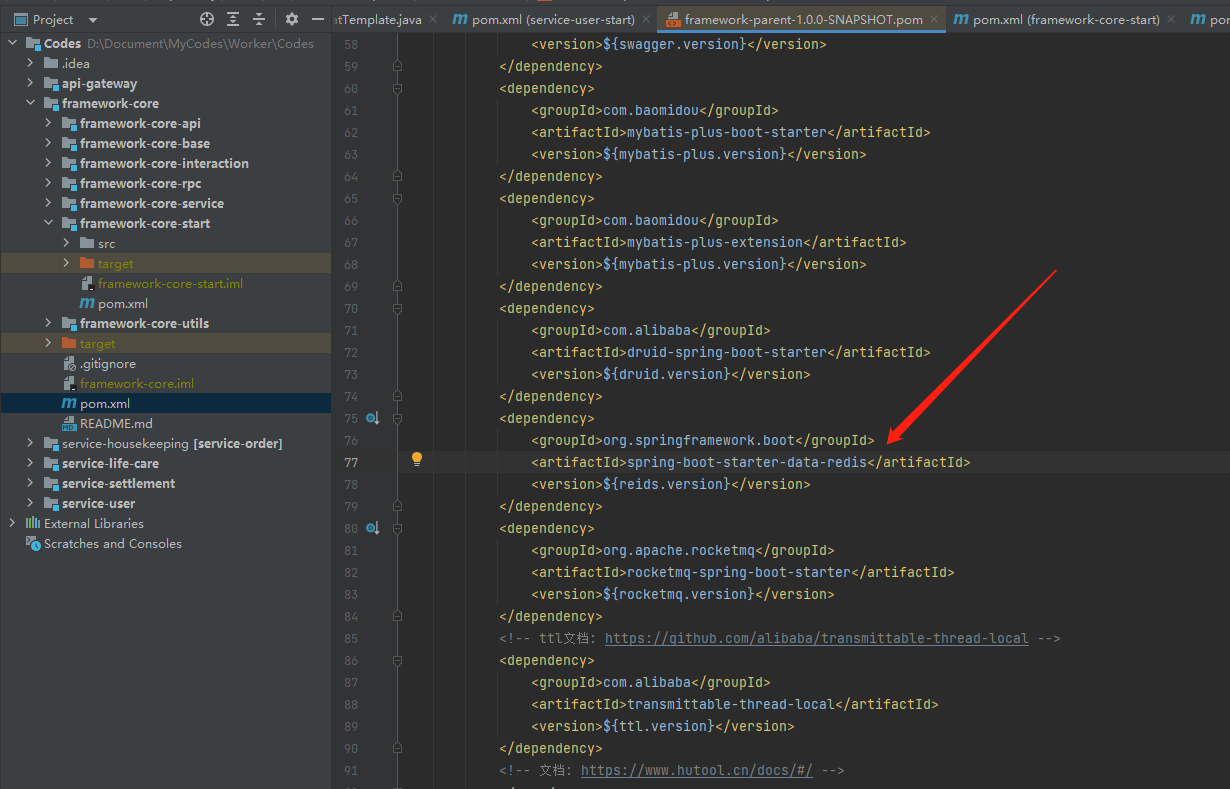
Task: Click spring-boot-starter-data-redis artifactId text
Action: click(746, 462)
